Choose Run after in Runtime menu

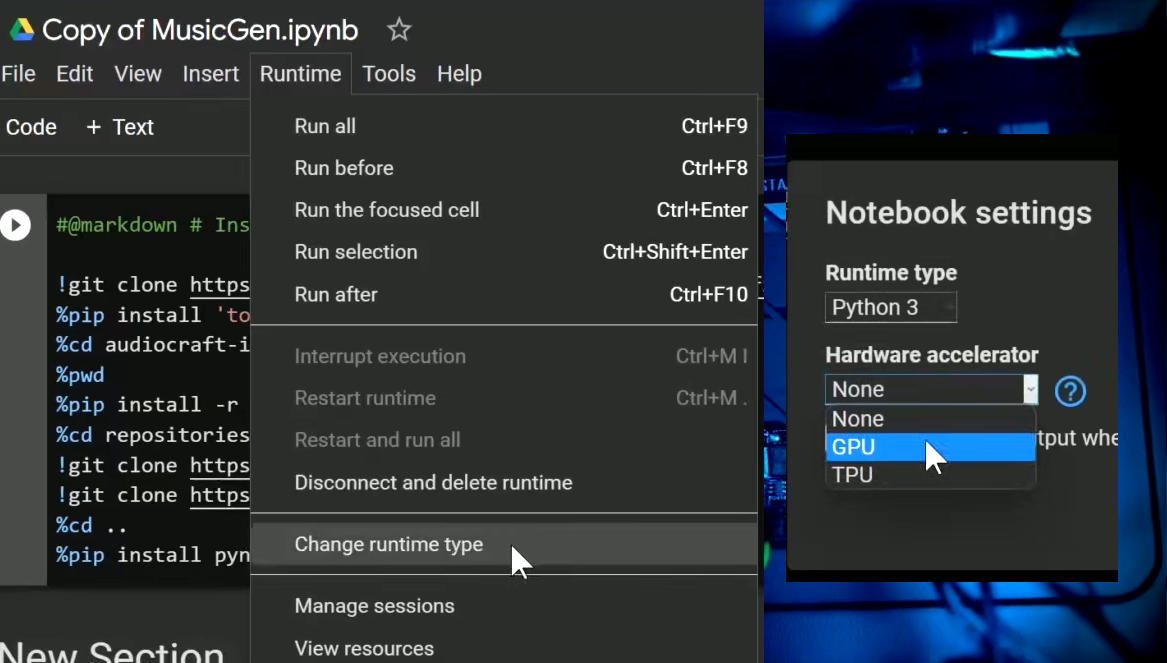pos(504,294)
